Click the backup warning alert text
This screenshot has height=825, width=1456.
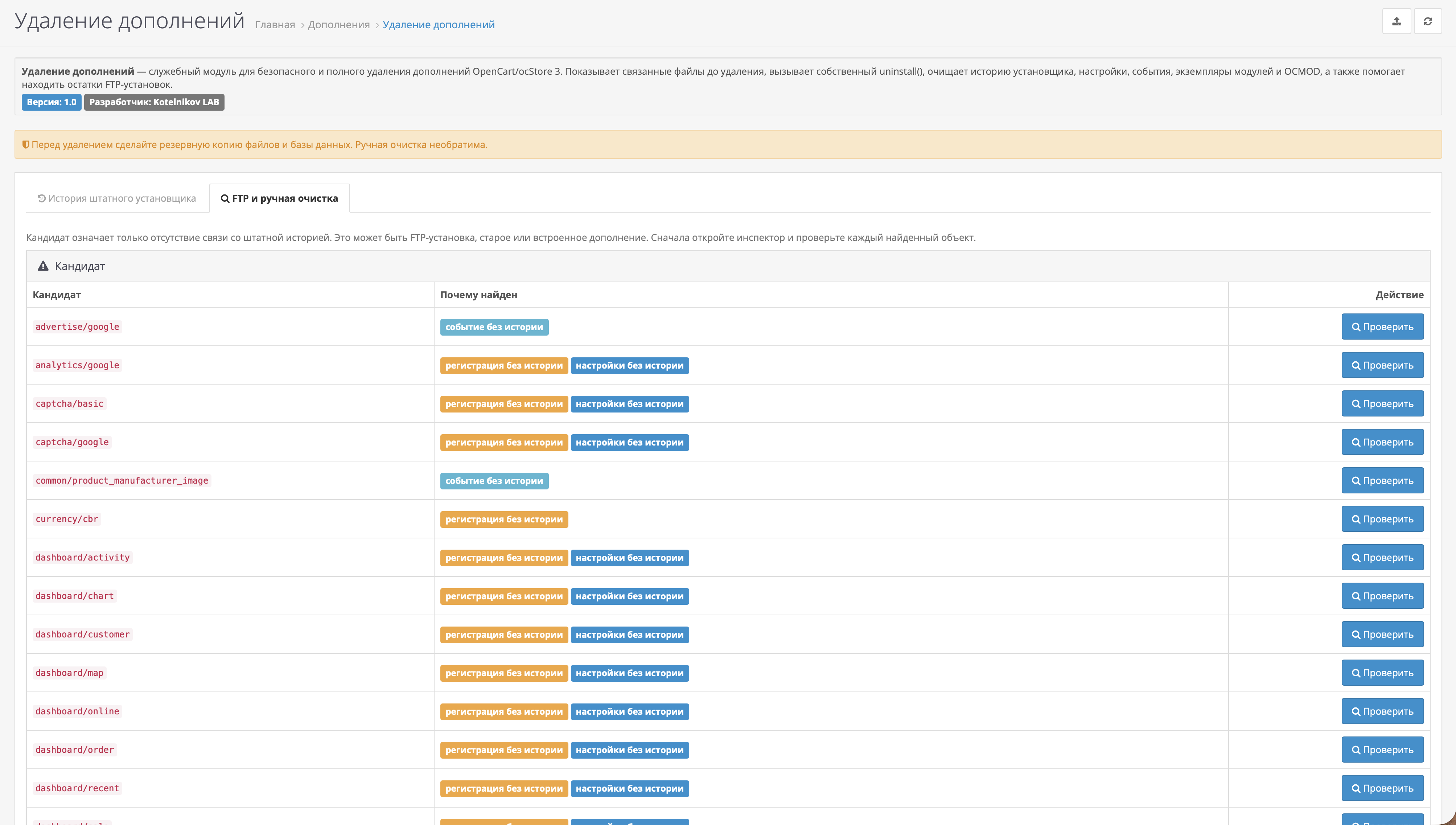(x=259, y=144)
